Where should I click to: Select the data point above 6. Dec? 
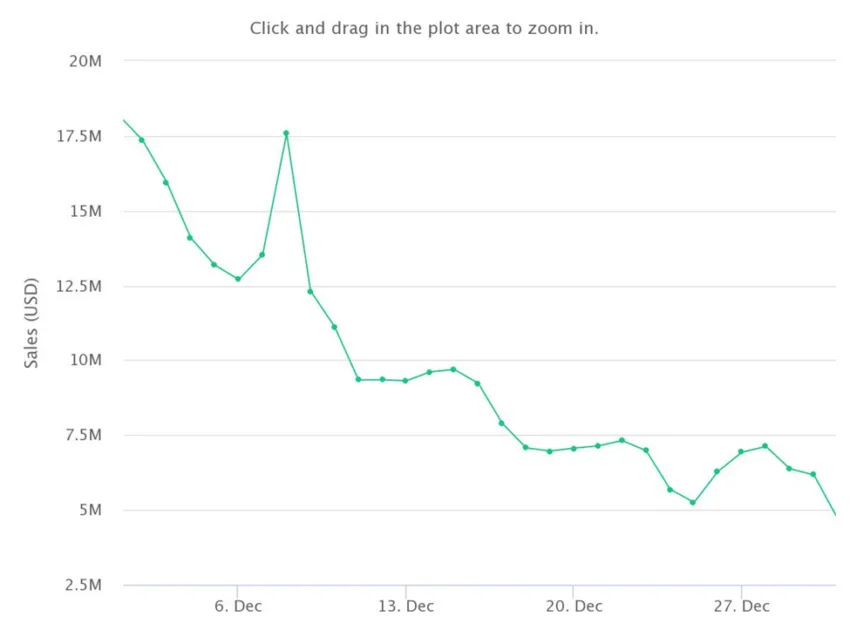point(238,279)
